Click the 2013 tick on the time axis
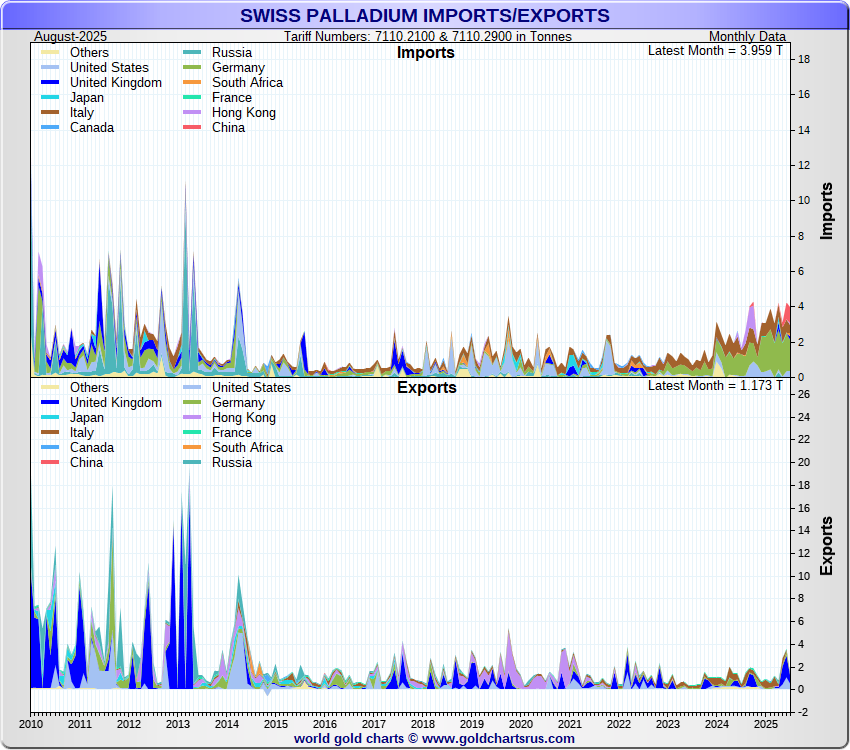850x750 pixels. [x=177, y=723]
